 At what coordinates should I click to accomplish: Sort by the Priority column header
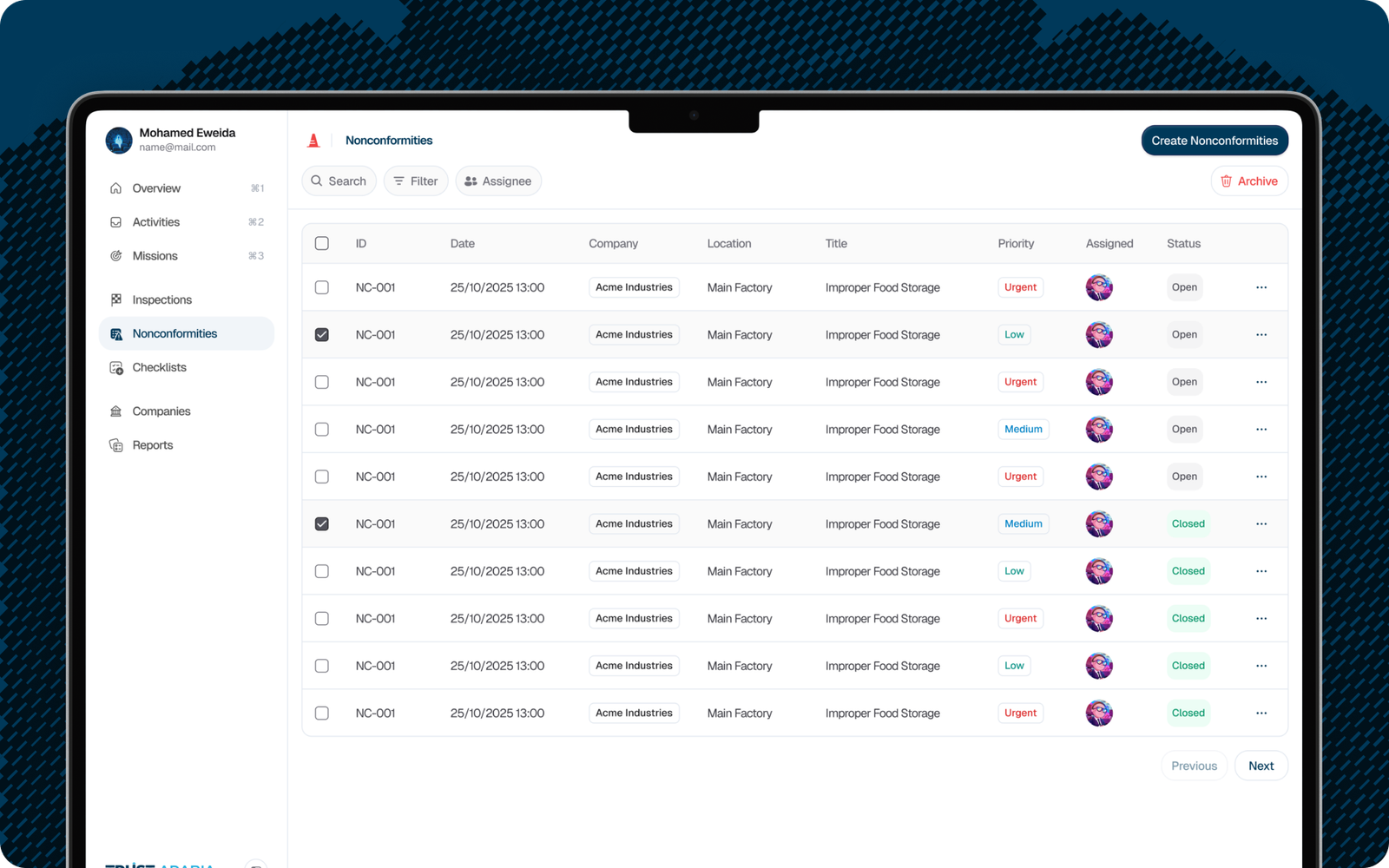(x=1016, y=244)
